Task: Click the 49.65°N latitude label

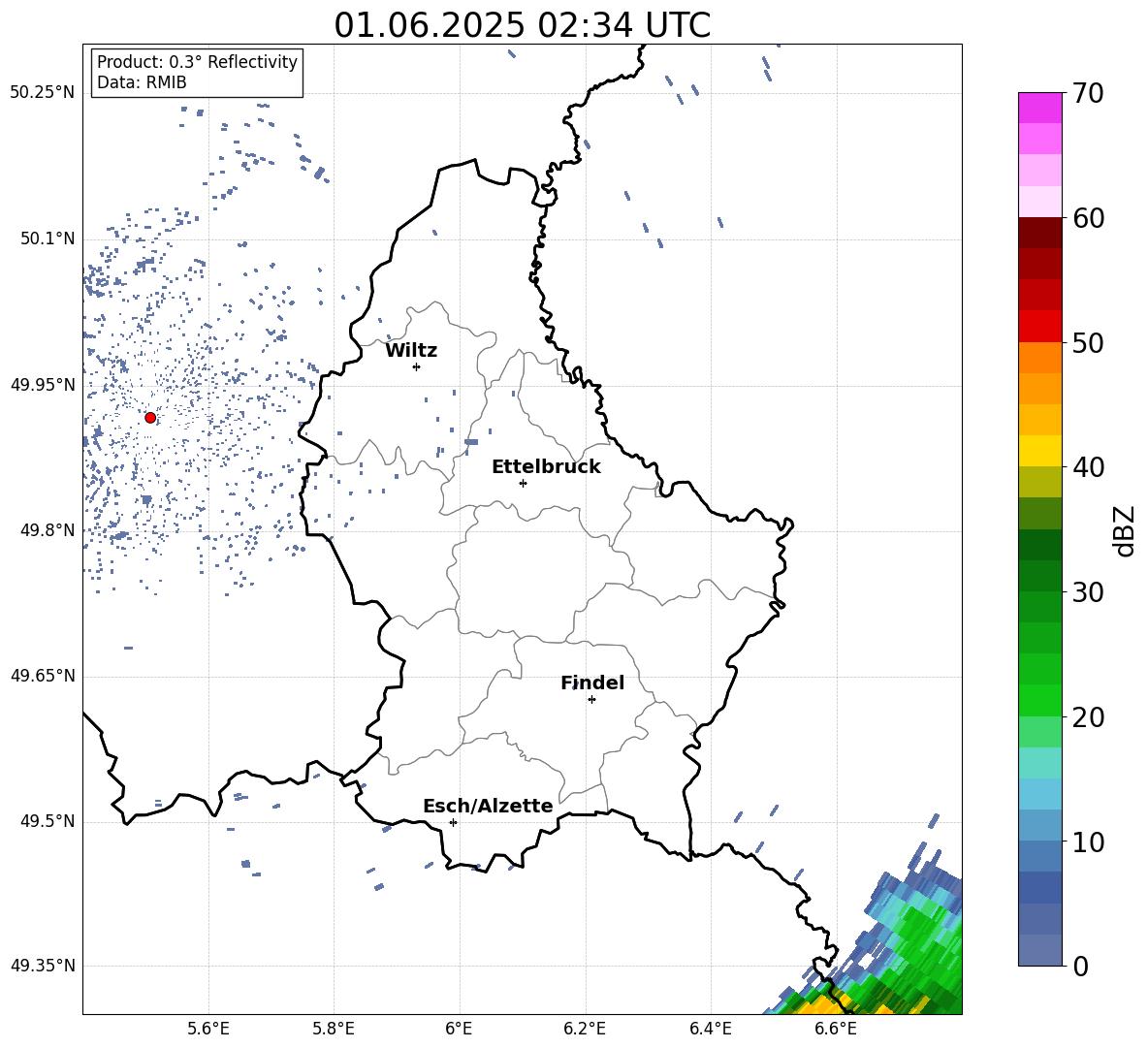Action: click(43, 676)
